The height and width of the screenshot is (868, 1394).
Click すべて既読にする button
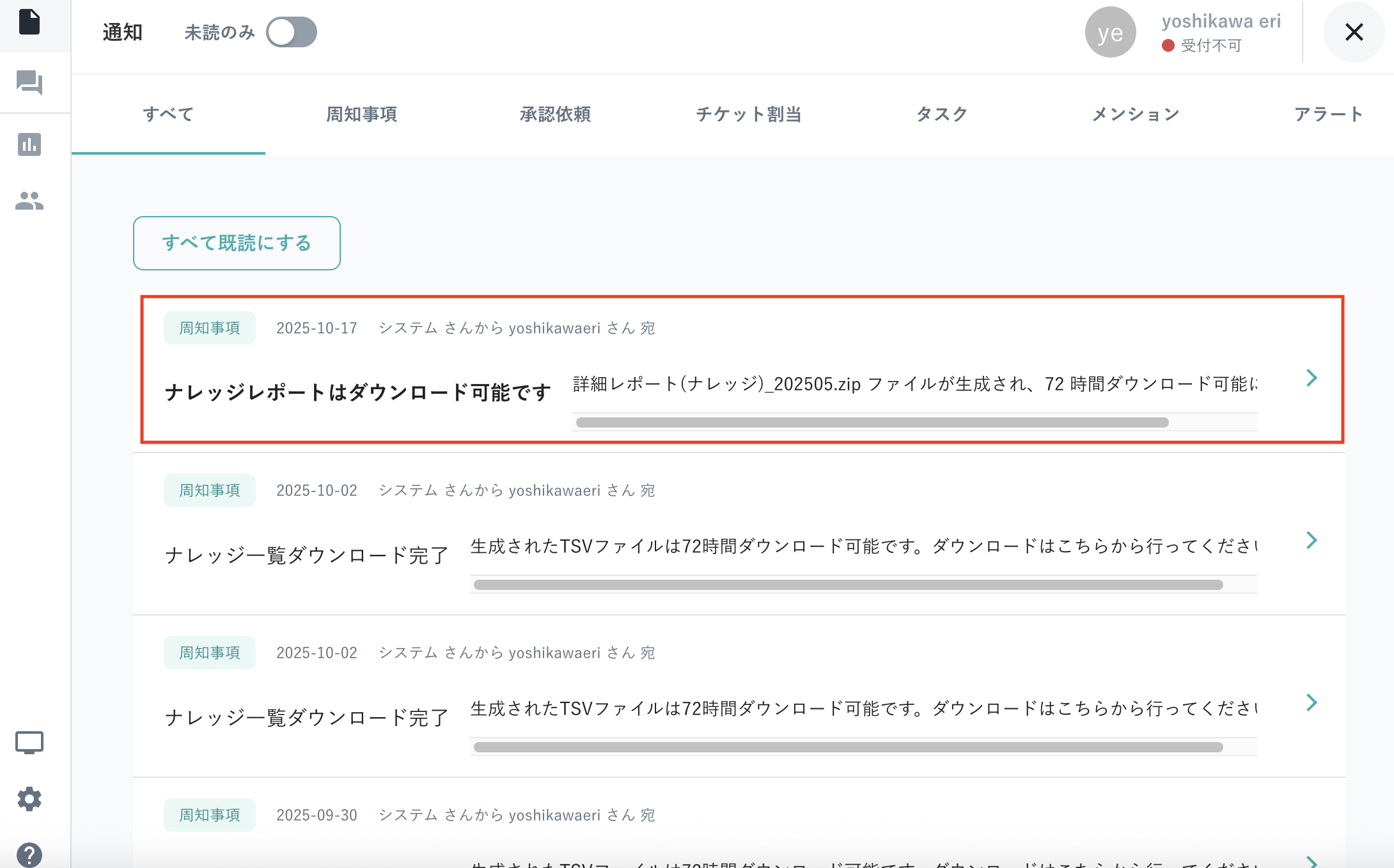pos(237,243)
